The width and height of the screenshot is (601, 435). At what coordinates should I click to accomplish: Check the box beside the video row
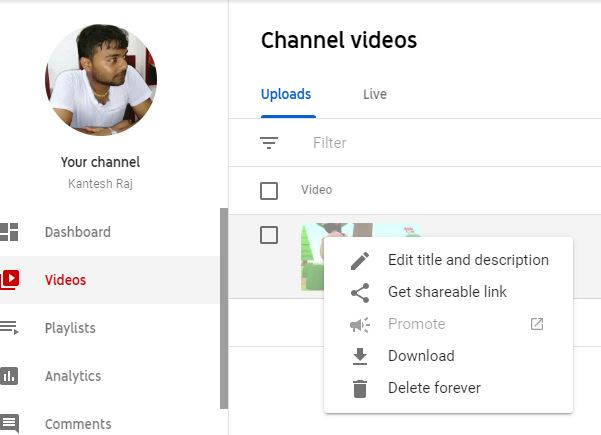269,235
